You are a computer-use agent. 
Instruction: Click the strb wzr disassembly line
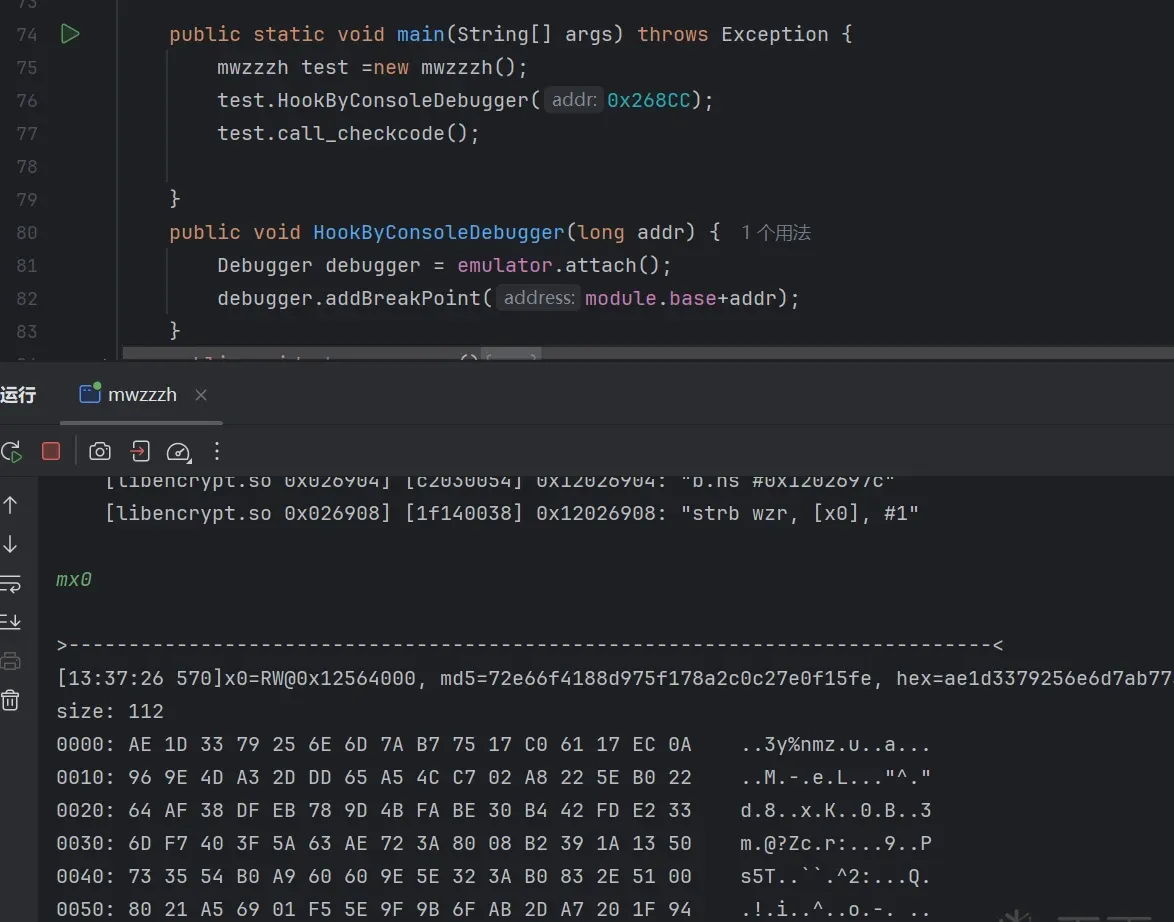point(511,514)
